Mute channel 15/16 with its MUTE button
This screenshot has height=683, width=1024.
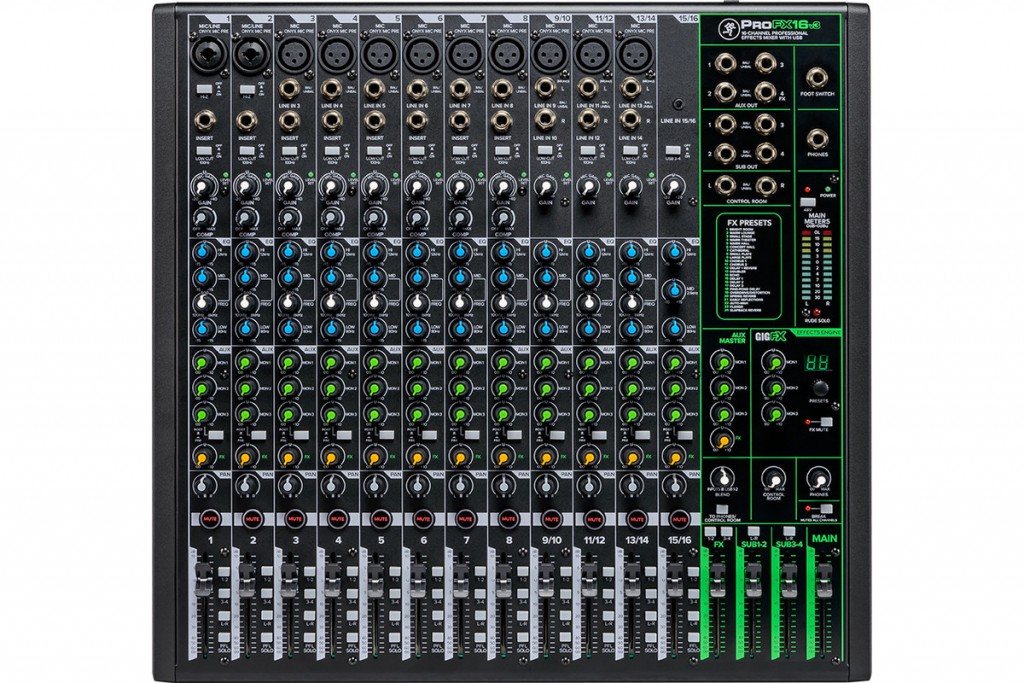click(679, 518)
